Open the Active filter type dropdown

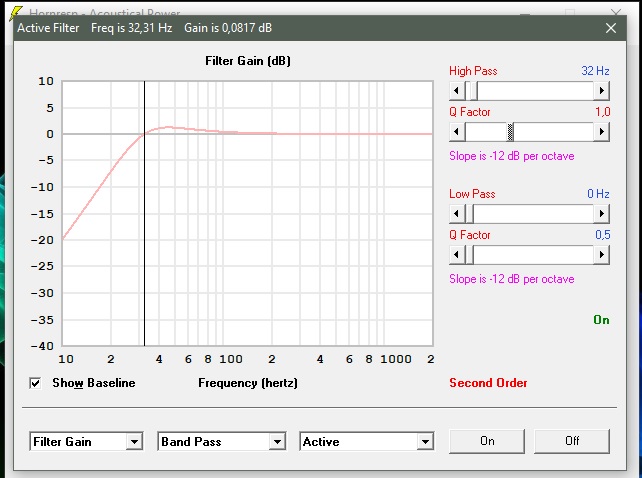click(x=425, y=442)
